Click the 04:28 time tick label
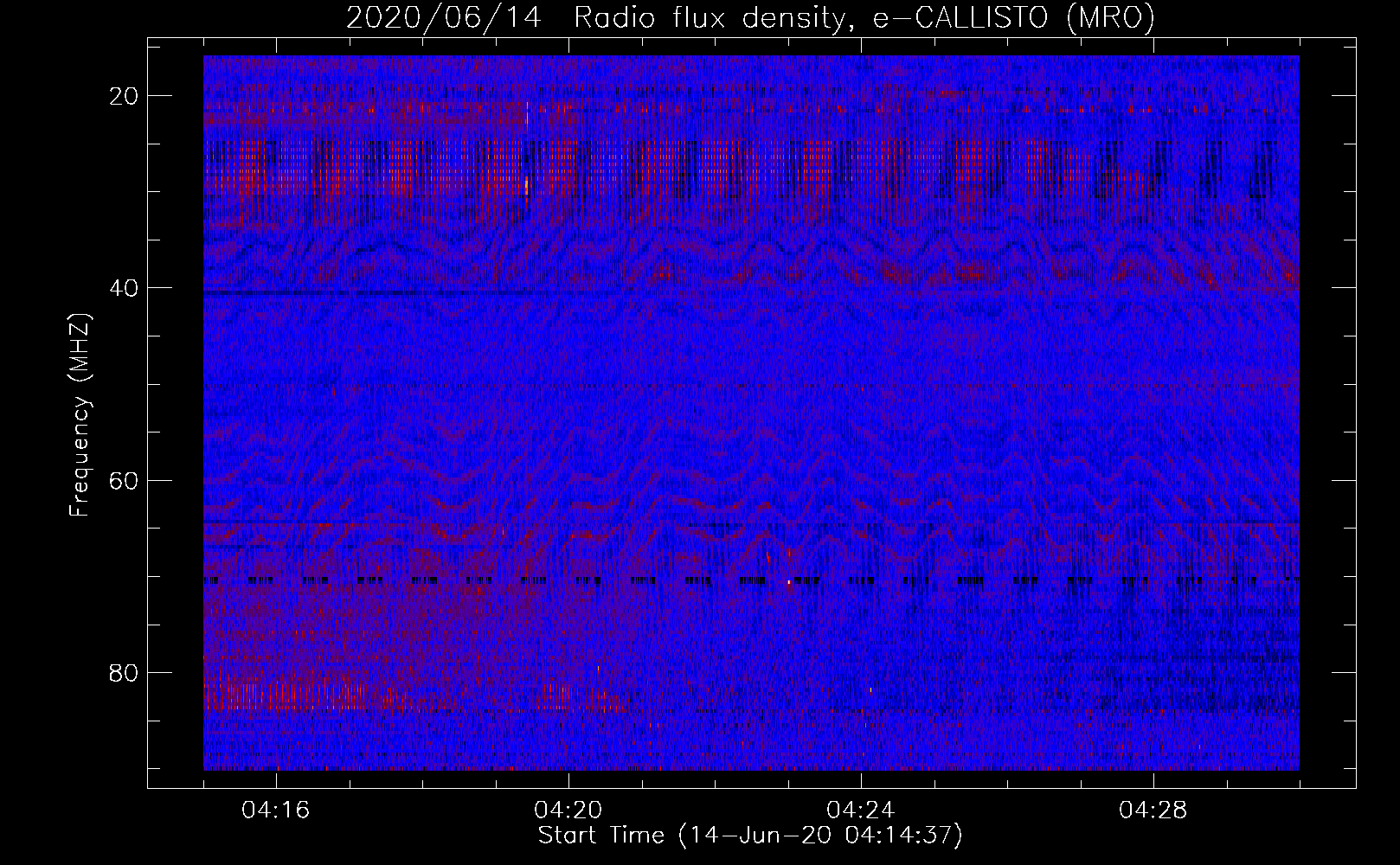1400x865 pixels. (x=1153, y=811)
